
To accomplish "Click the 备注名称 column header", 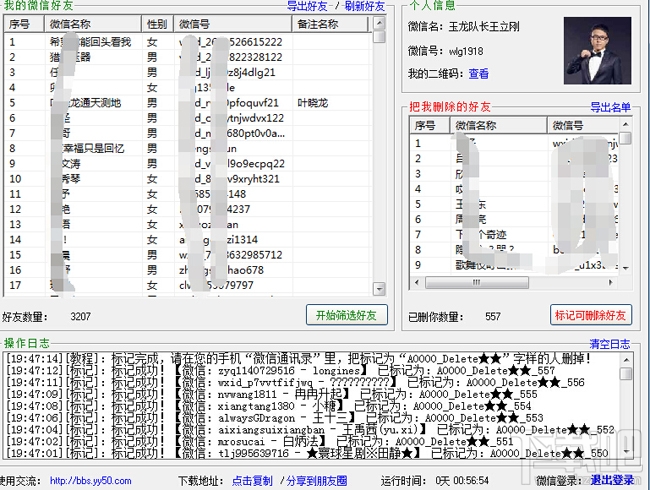I will 330,24.
